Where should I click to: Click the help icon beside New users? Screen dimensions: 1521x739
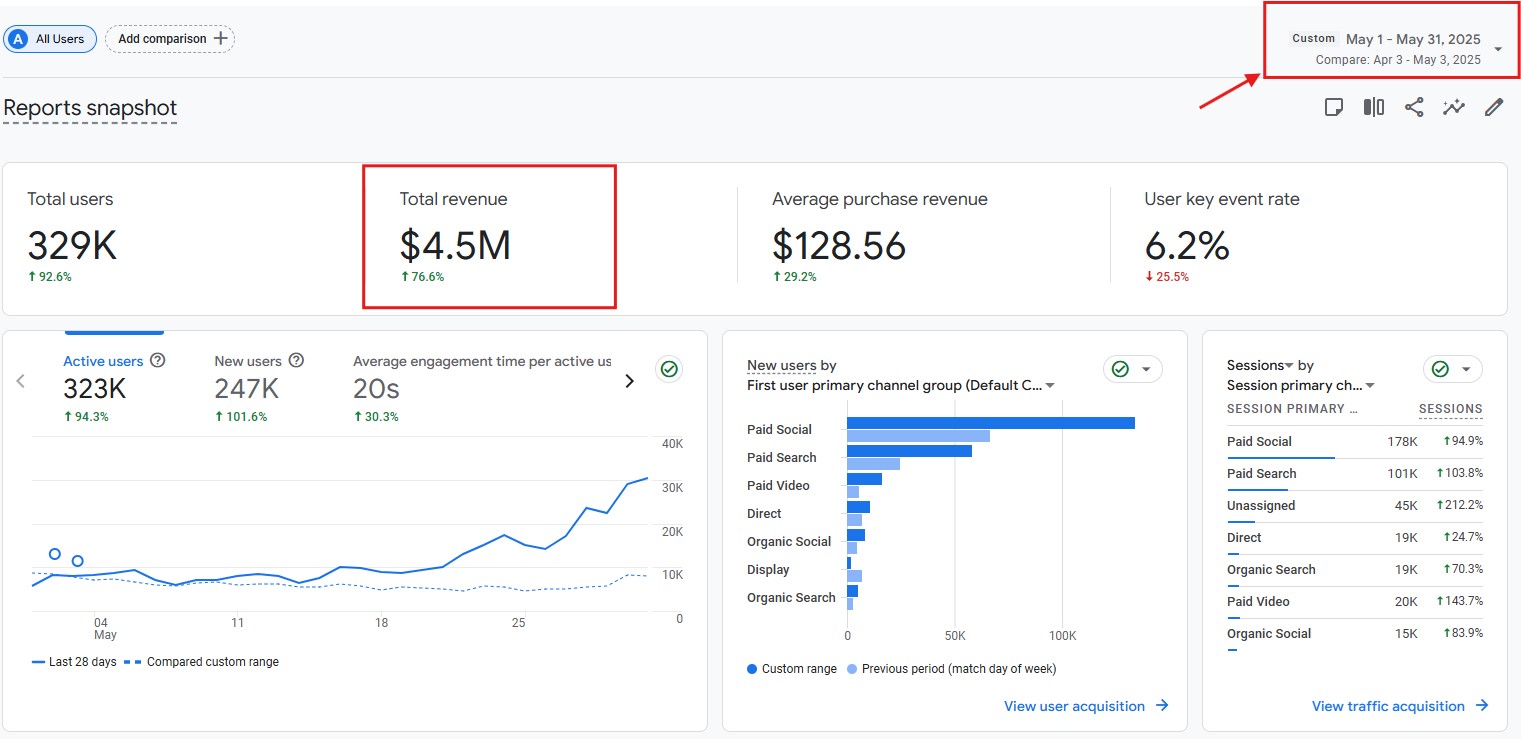(x=296, y=361)
